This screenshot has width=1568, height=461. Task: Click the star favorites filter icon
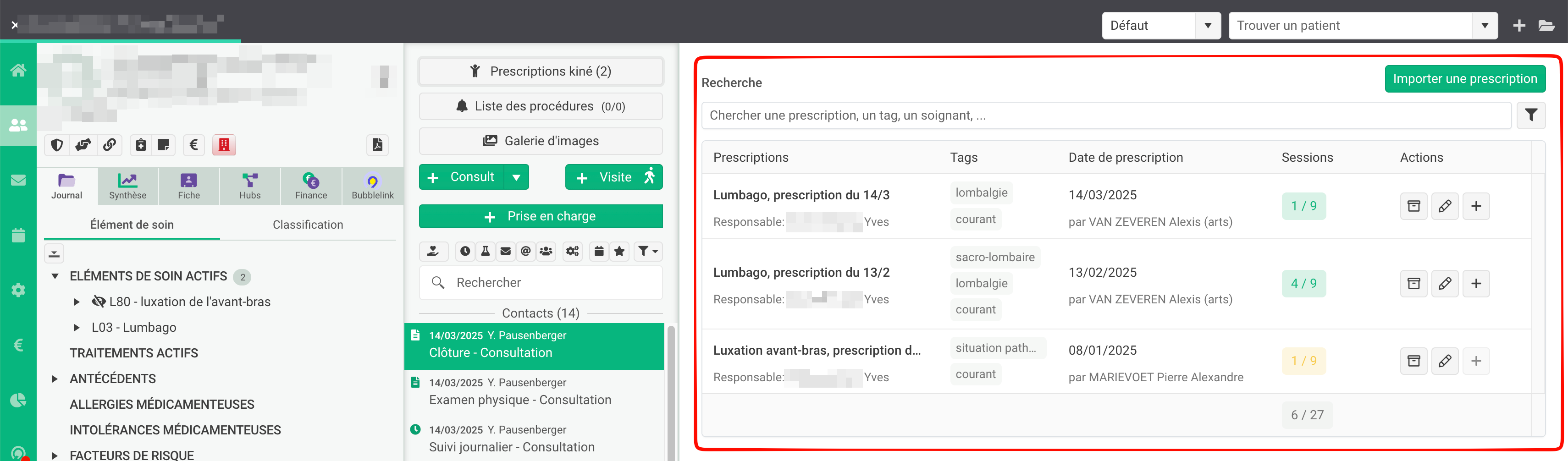click(619, 251)
